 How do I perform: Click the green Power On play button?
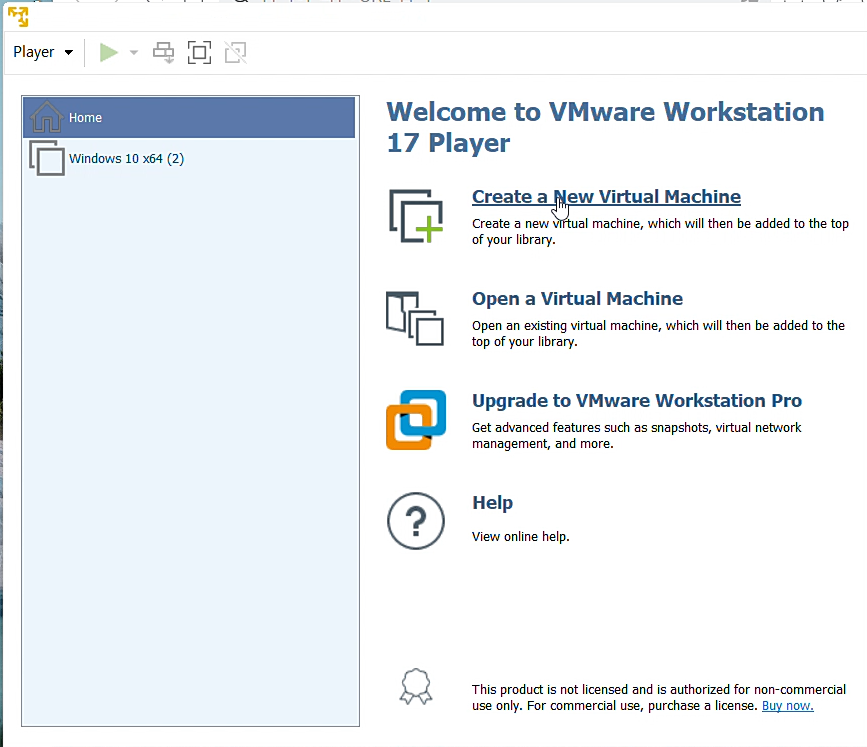click(x=108, y=53)
